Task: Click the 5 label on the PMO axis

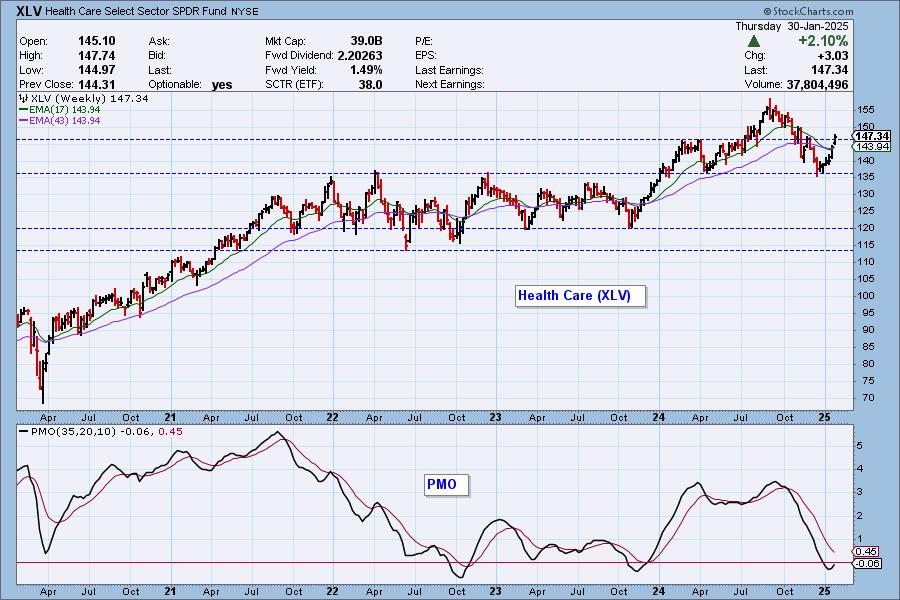Action: click(x=860, y=446)
